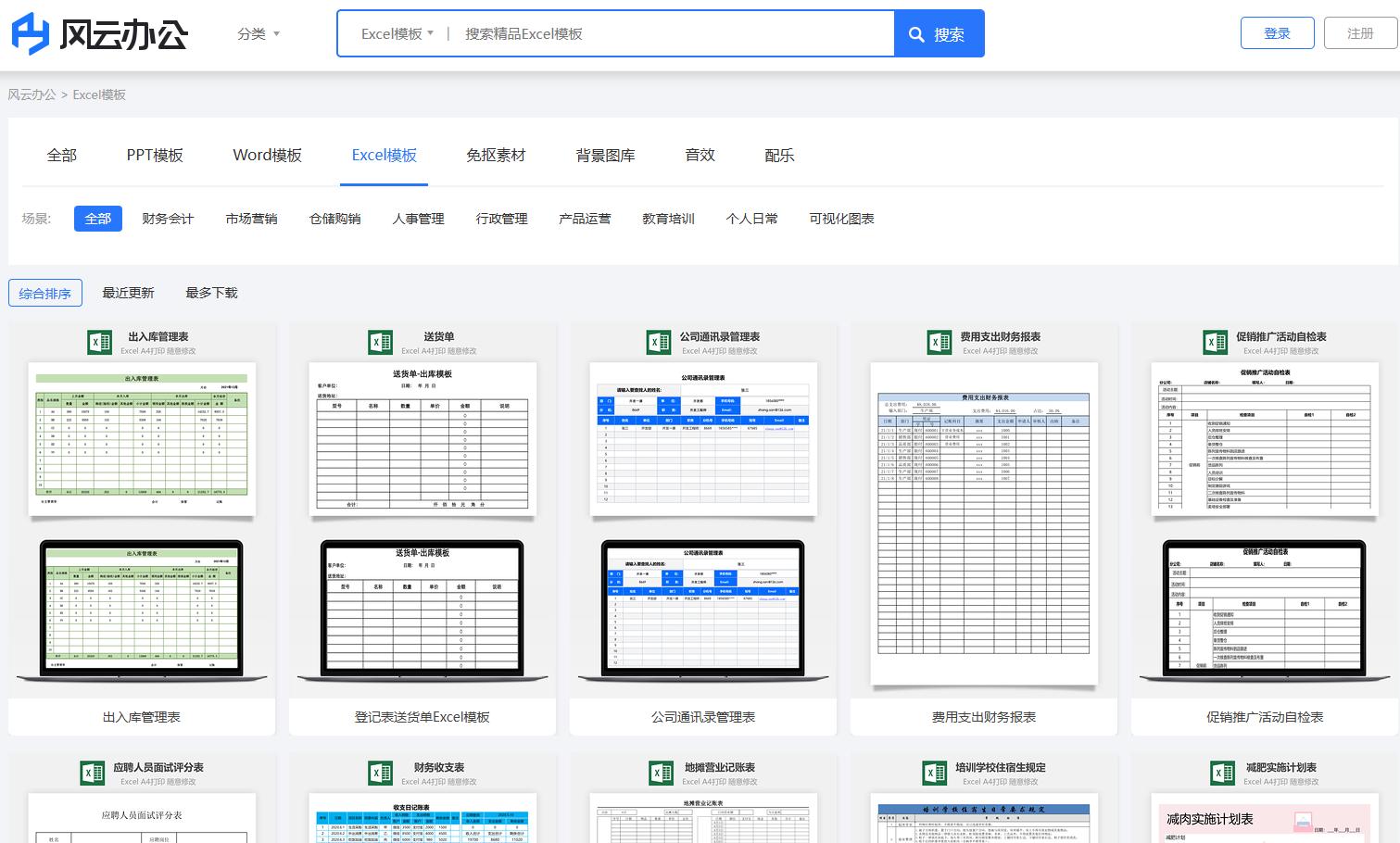Click the Excel icon on 财务收支表 card
This screenshot has height=843, width=1400.
click(x=380, y=773)
